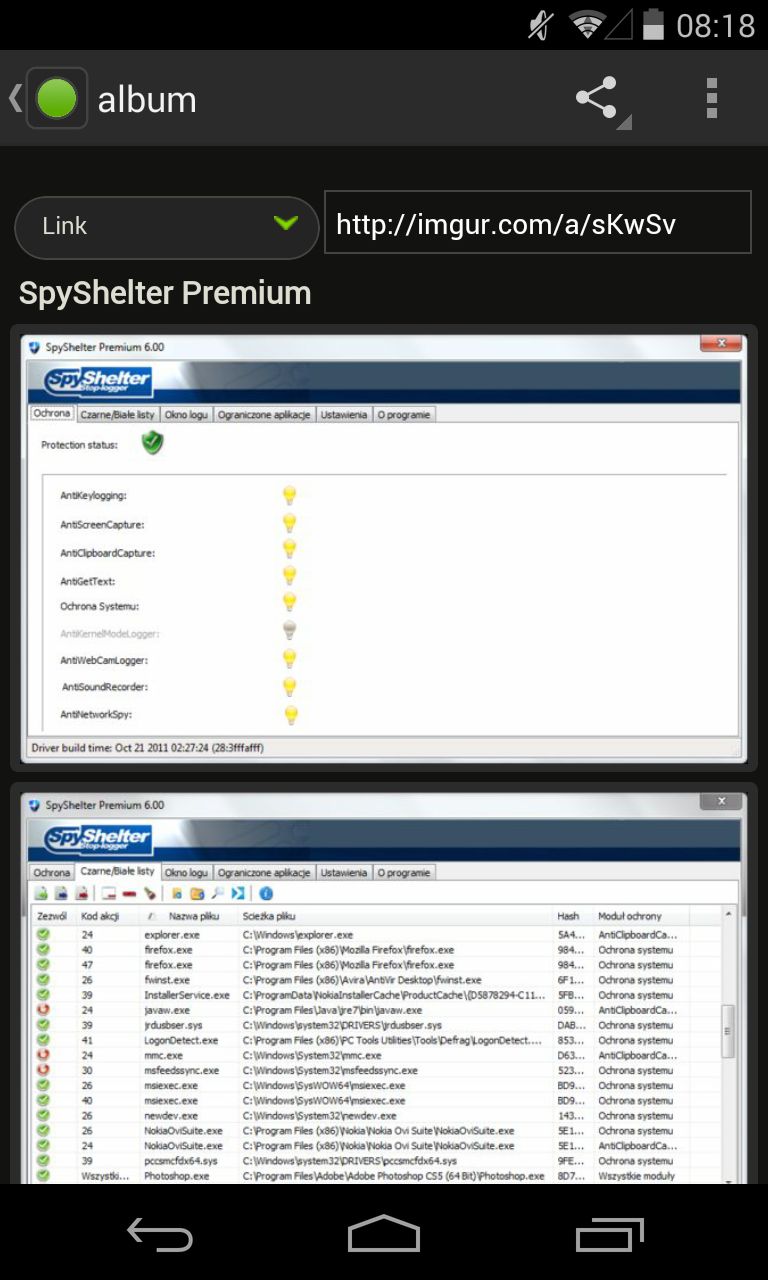Screen dimensions: 768x1280
Task: Click the blue info toolbar icon
Action: coord(266,894)
